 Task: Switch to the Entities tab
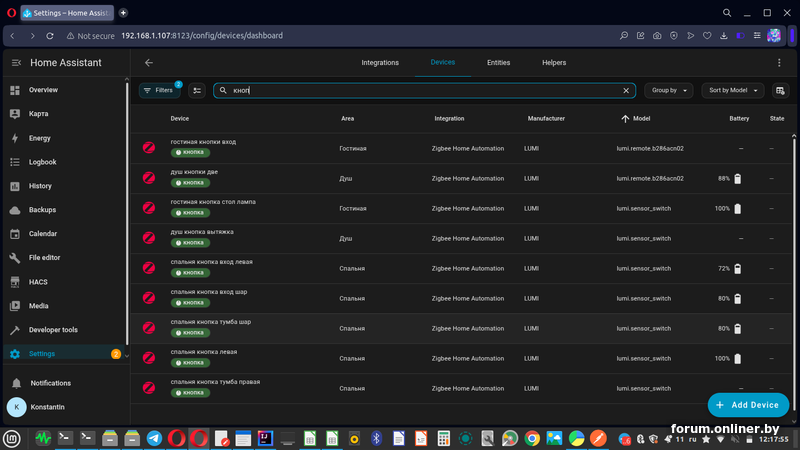click(498, 62)
